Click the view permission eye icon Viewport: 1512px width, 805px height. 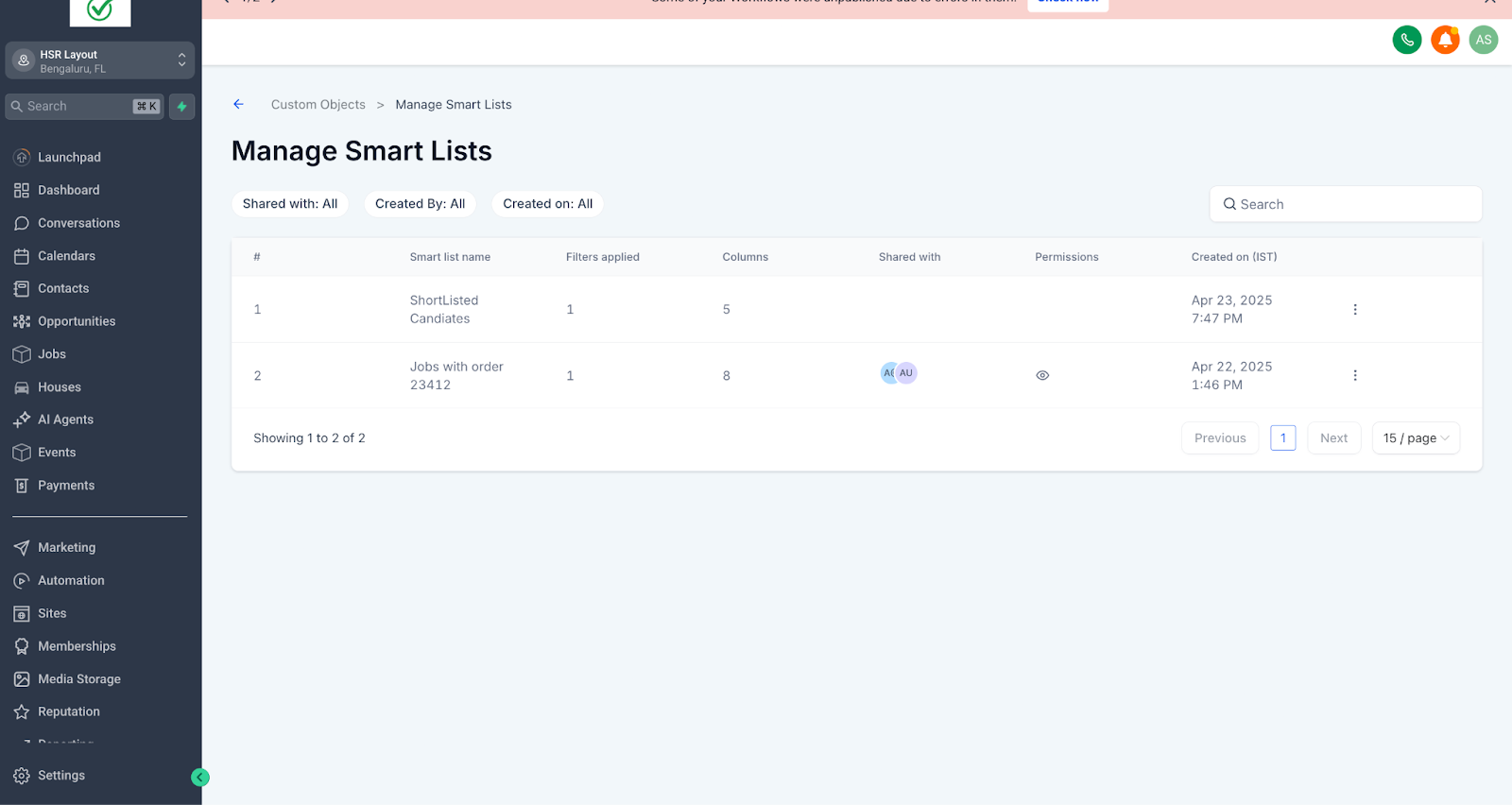click(1042, 375)
